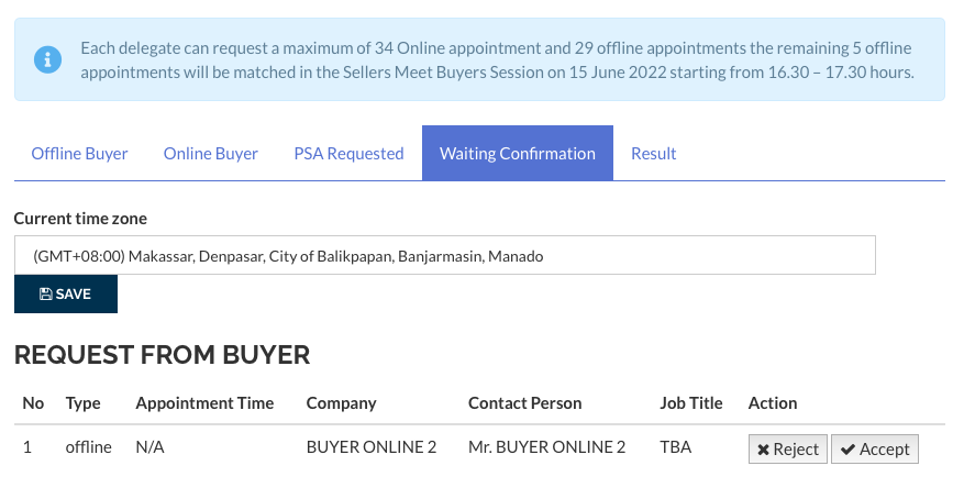The width and height of the screenshot is (977, 499).
Task: Click the blue info circle icon
Action: tap(47, 60)
